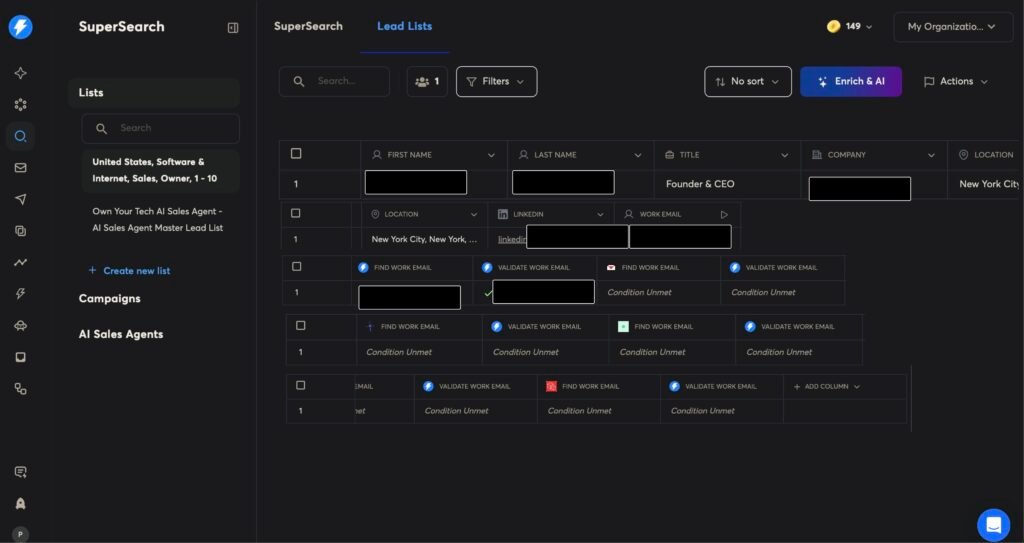The height and width of the screenshot is (543, 1024).
Task: Switch to the SuperSearch tab
Action: [x=308, y=26]
